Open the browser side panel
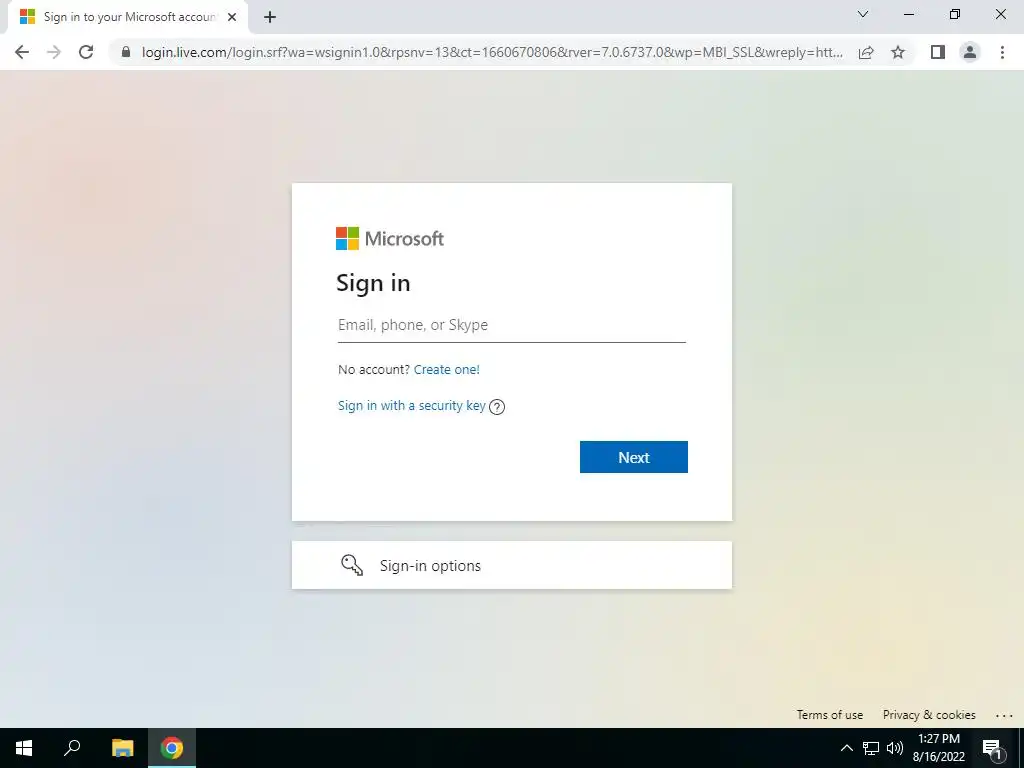Viewport: 1024px width, 768px height. click(938, 52)
